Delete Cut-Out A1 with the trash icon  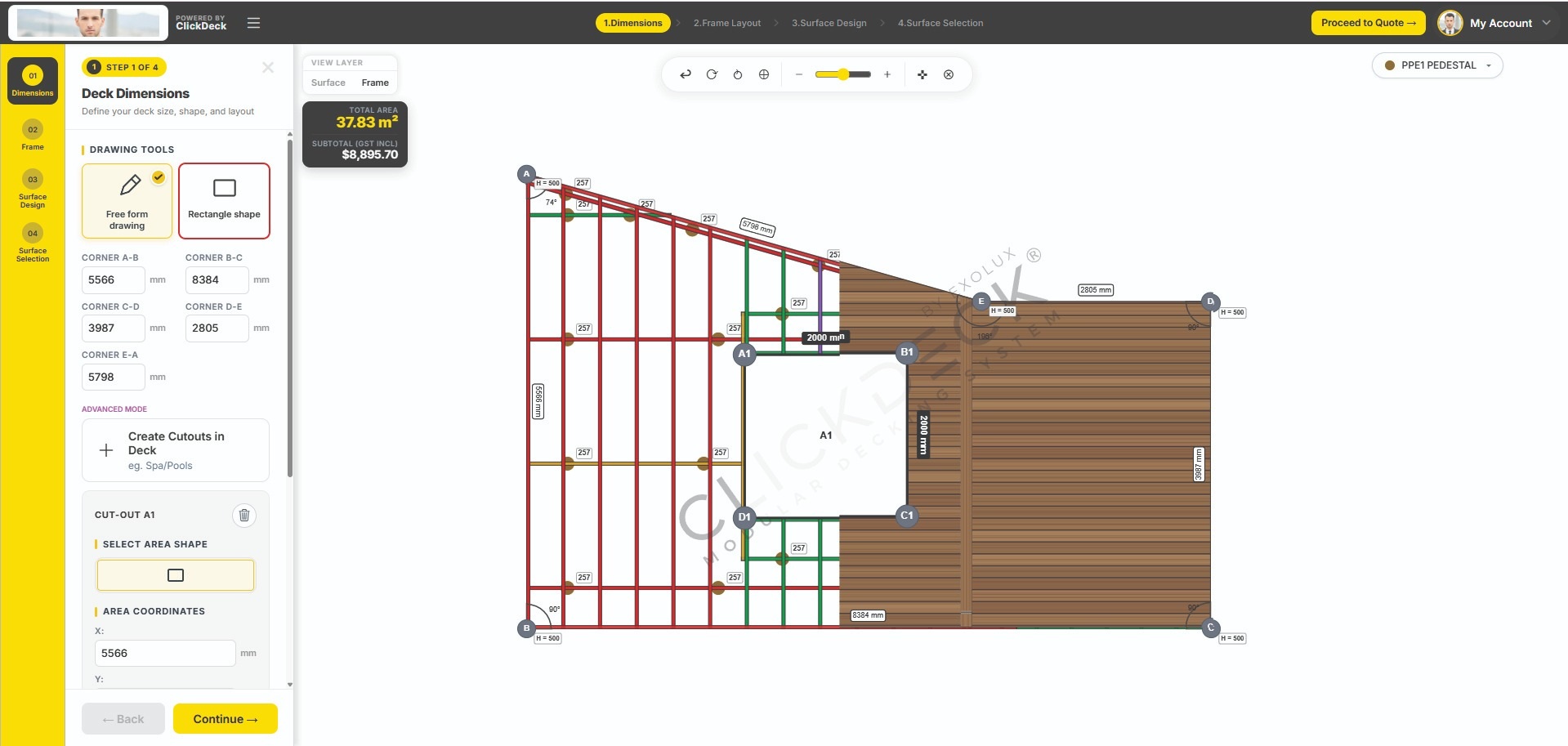(x=243, y=515)
